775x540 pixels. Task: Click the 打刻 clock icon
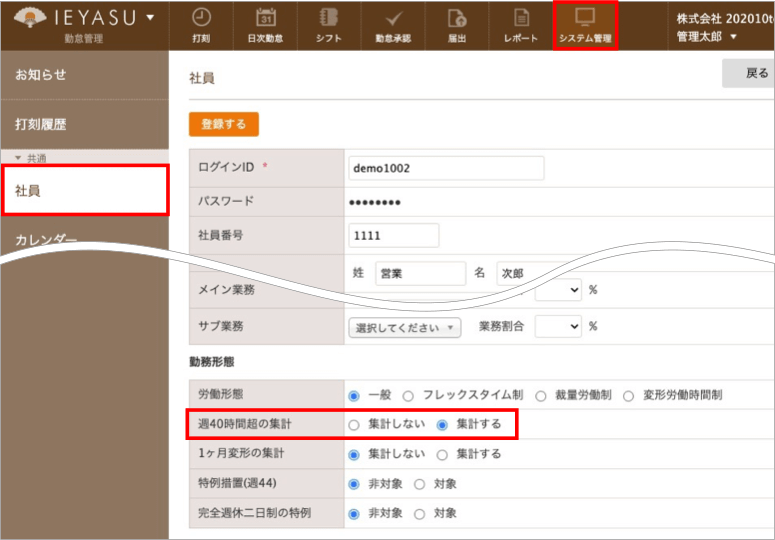[x=201, y=18]
